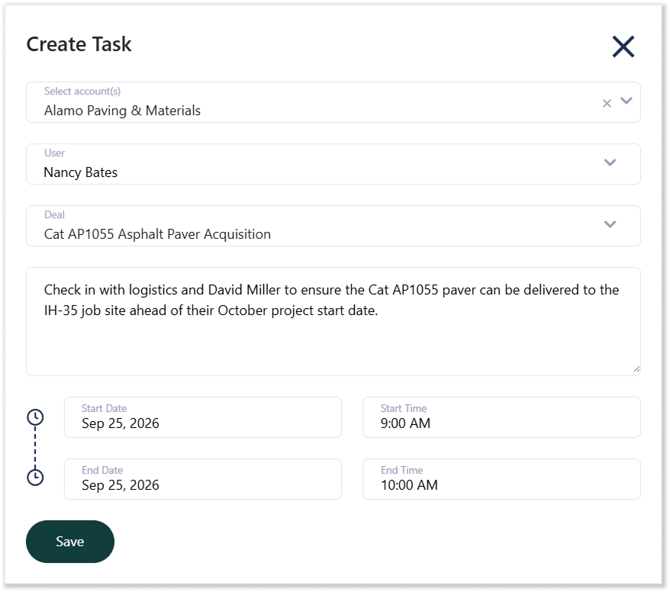670x592 pixels.
Task: Open the User dropdown chevron
Action: pyautogui.click(x=610, y=162)
